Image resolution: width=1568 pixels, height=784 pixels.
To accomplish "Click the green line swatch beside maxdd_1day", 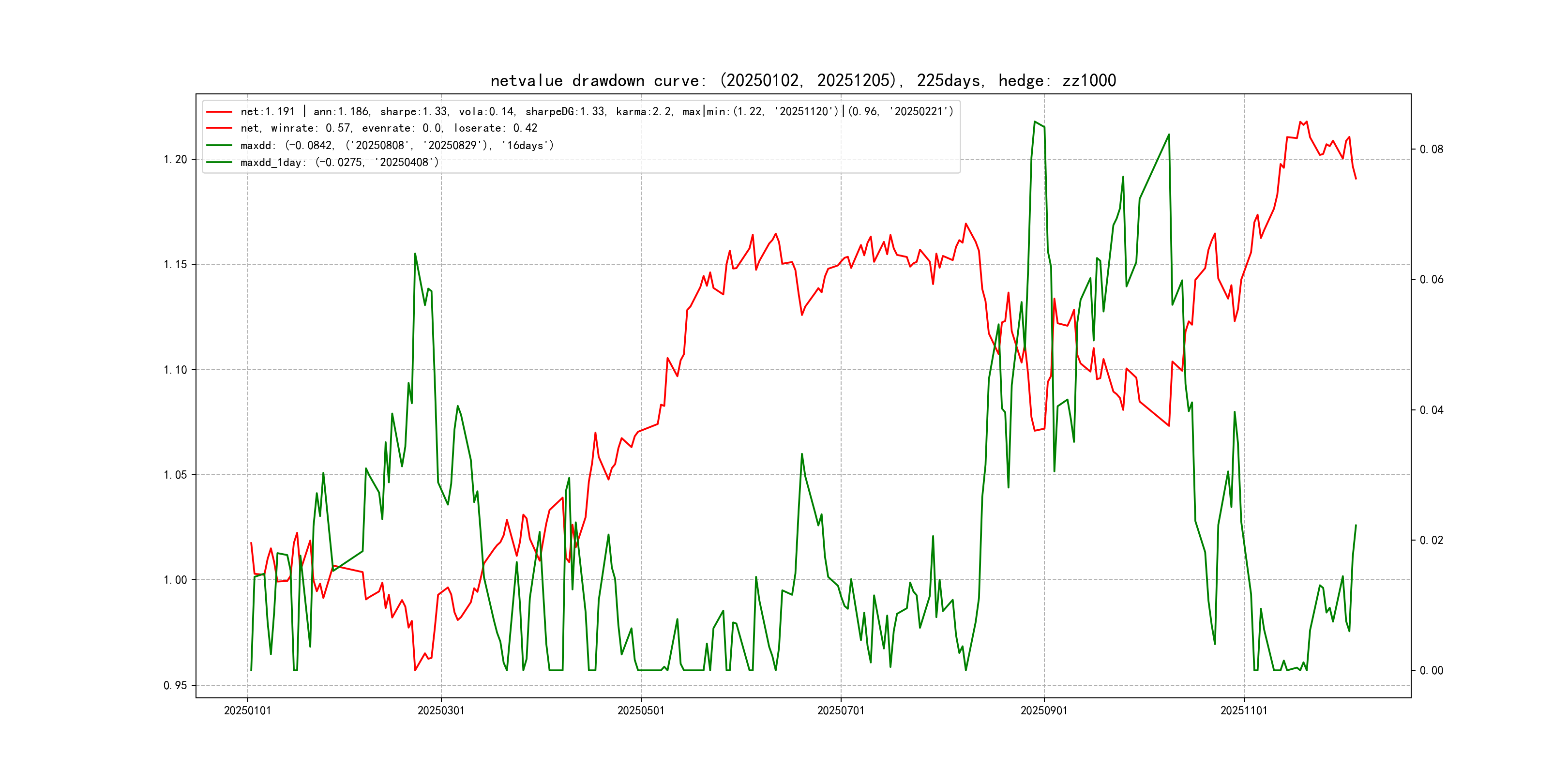I will (x=219, y=163).
